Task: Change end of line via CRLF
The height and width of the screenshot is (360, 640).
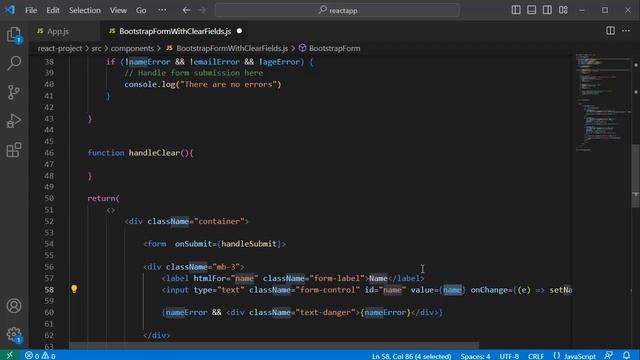Action: (536, 356)
